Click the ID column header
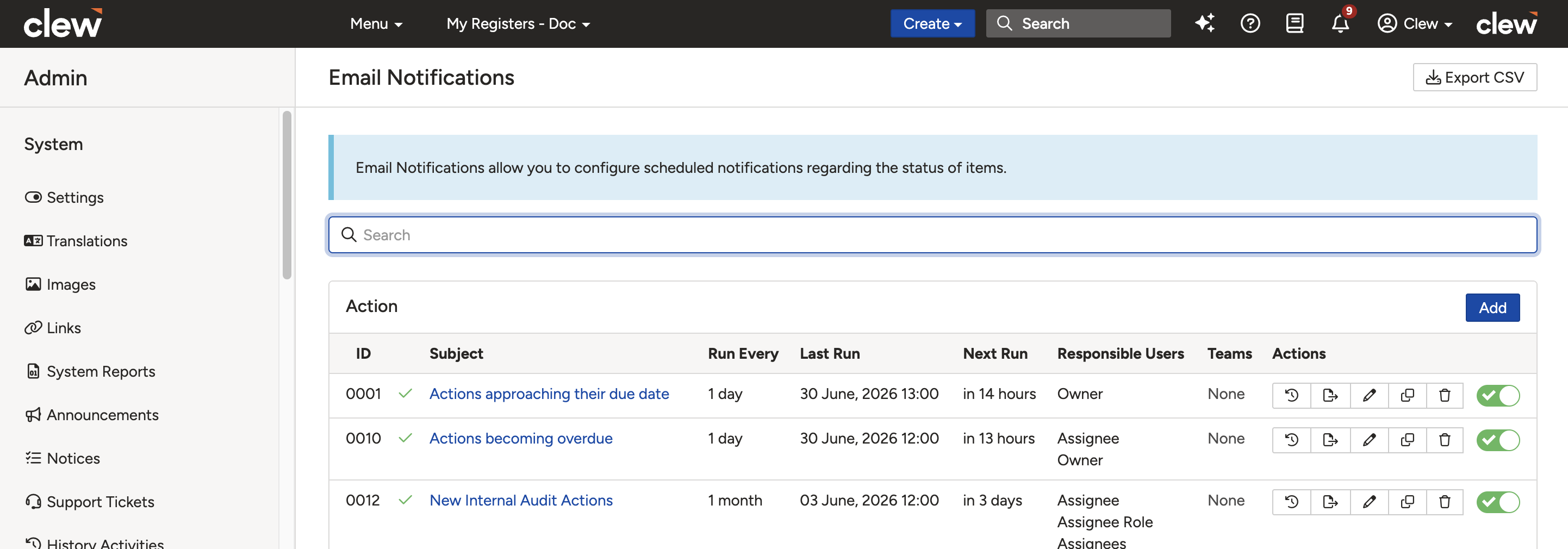 click(x=363, y=354)
